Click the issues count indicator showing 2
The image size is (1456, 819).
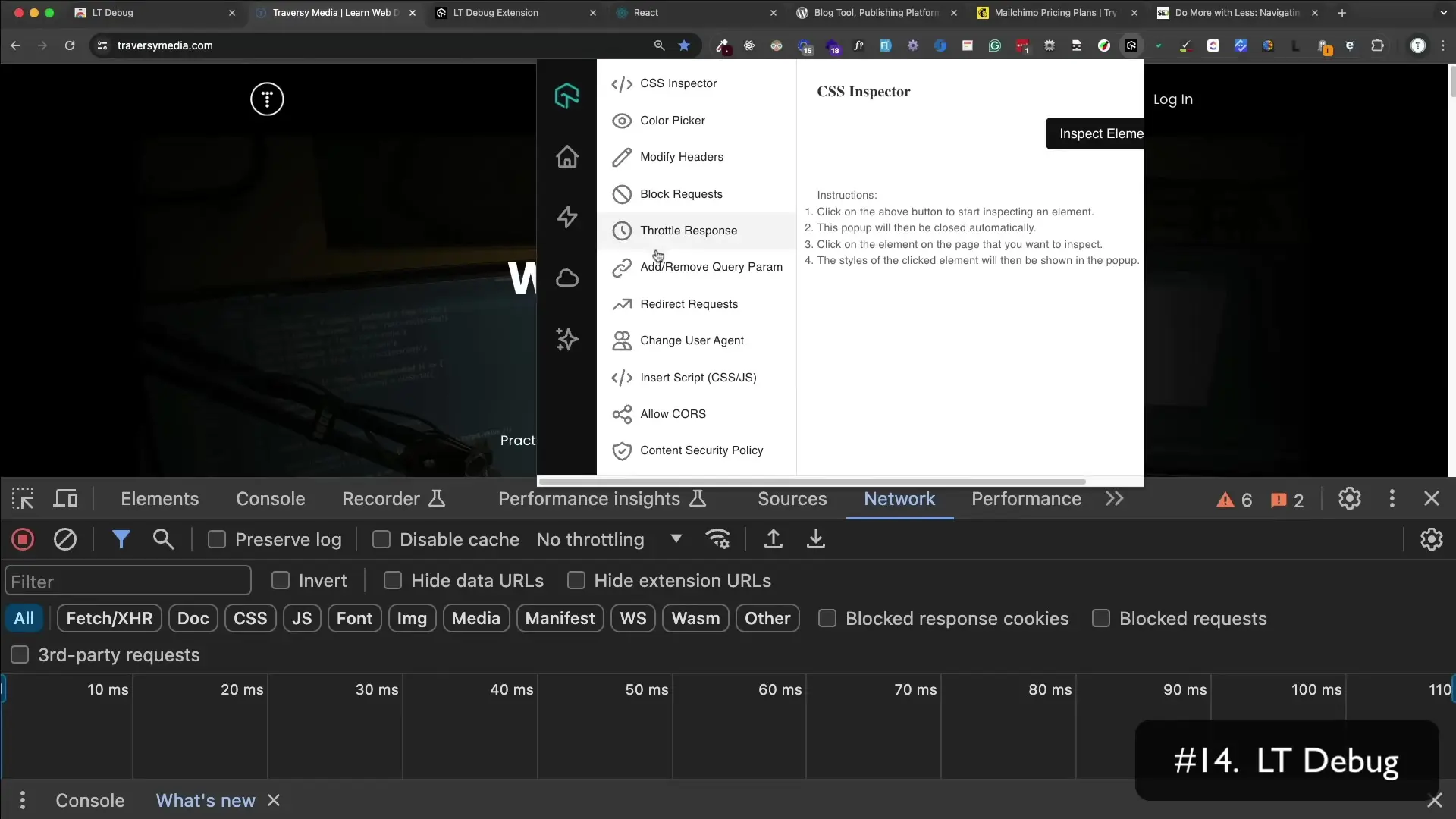click(1287, 500)
